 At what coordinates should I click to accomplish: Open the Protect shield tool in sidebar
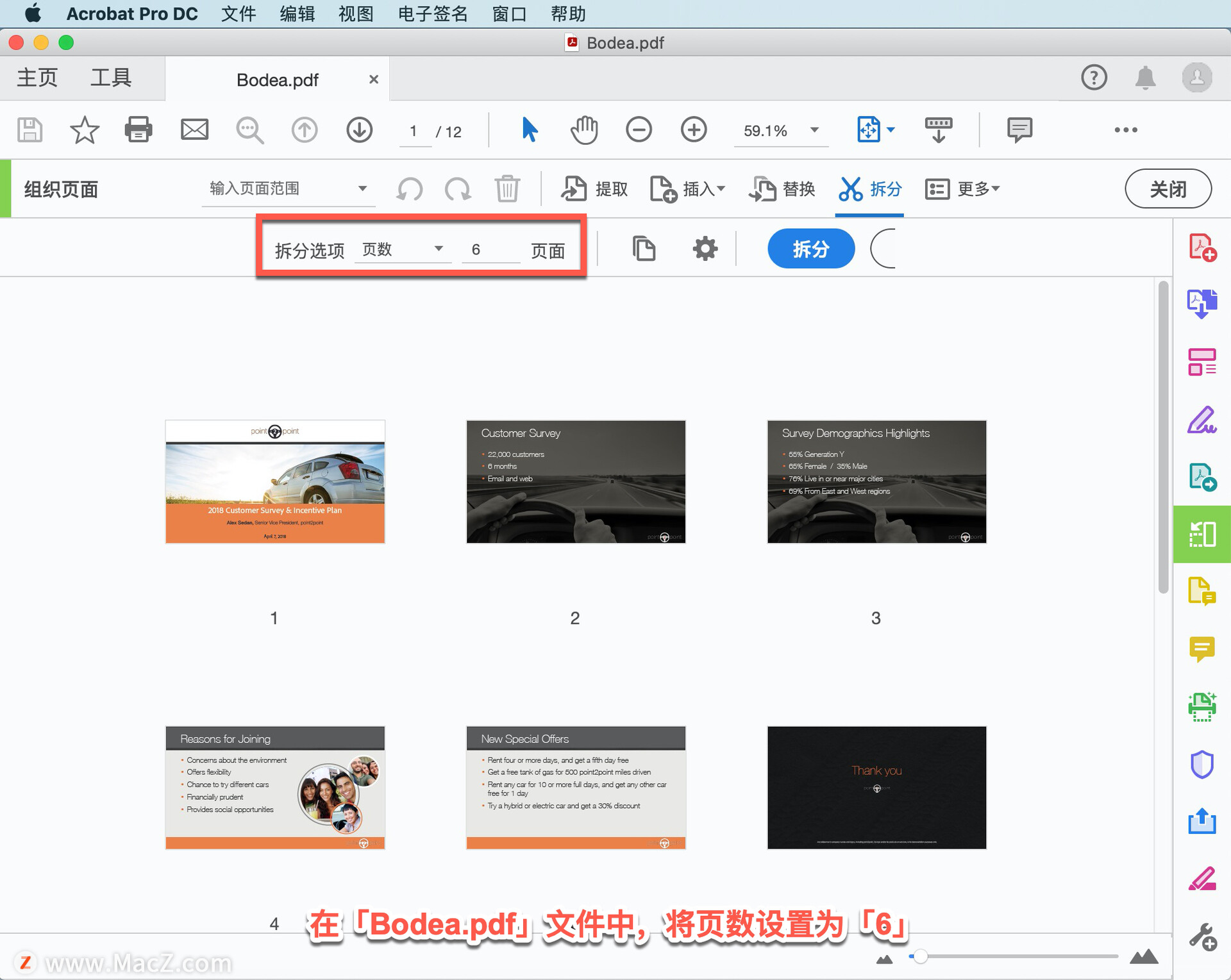[1202, 764]
